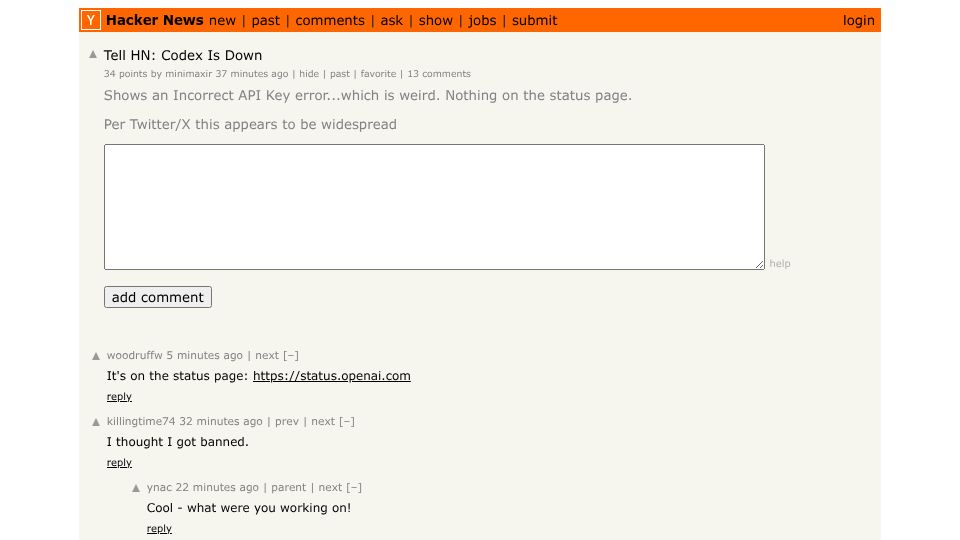The image size is (960, 540).
Task: Click killingtime74's '32 minutes ago' timestamp
Action: [220, 421]
